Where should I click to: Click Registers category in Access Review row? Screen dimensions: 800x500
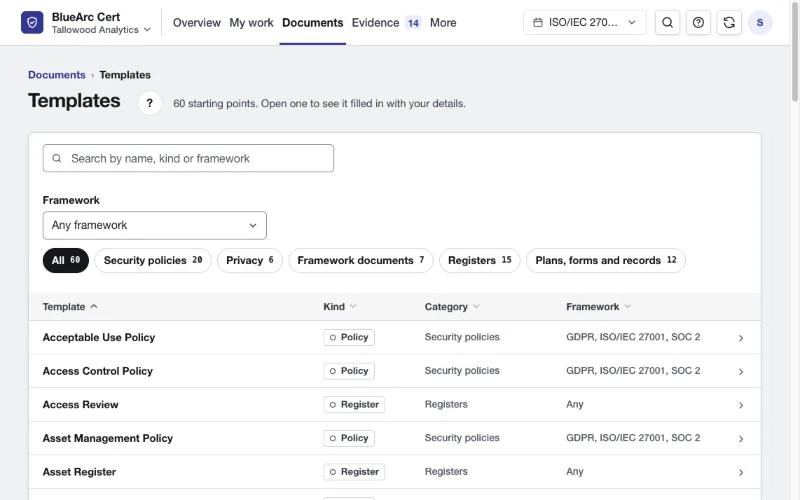coord(446,404)
